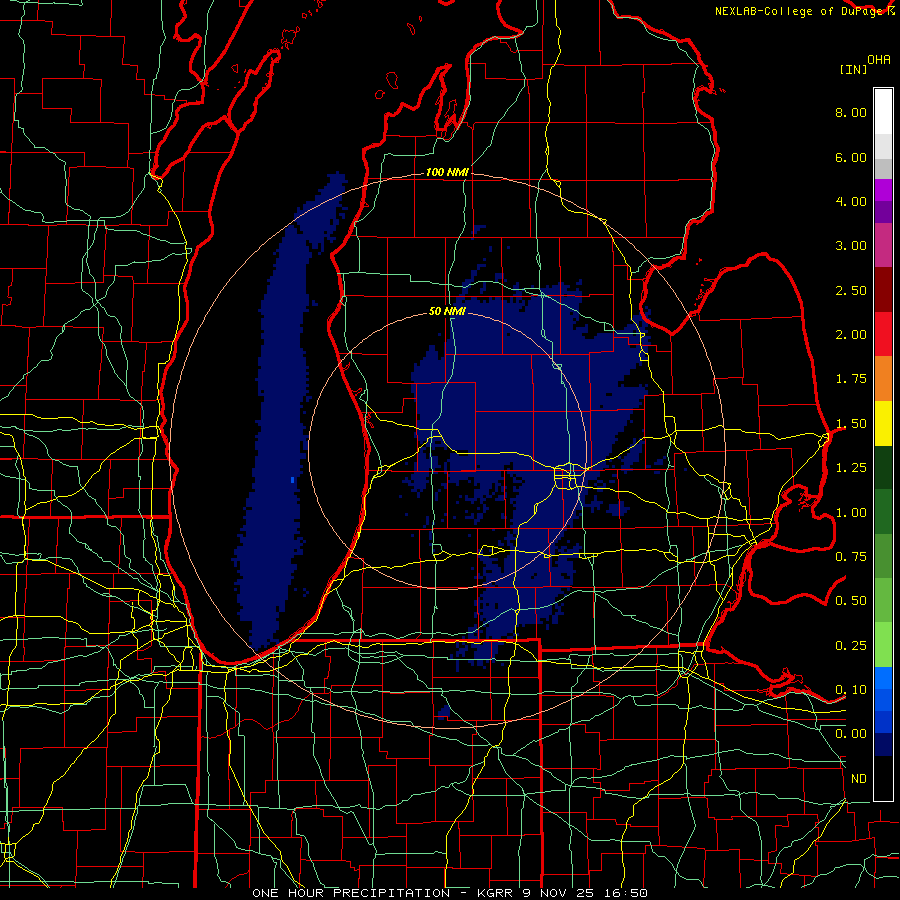Click the 3.00 legend value

click(851, 246)
